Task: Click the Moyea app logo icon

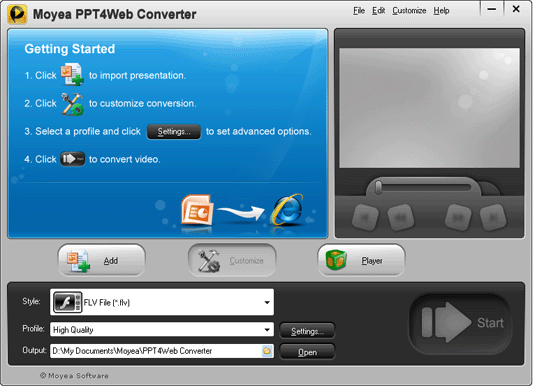Action: [17, 14]
